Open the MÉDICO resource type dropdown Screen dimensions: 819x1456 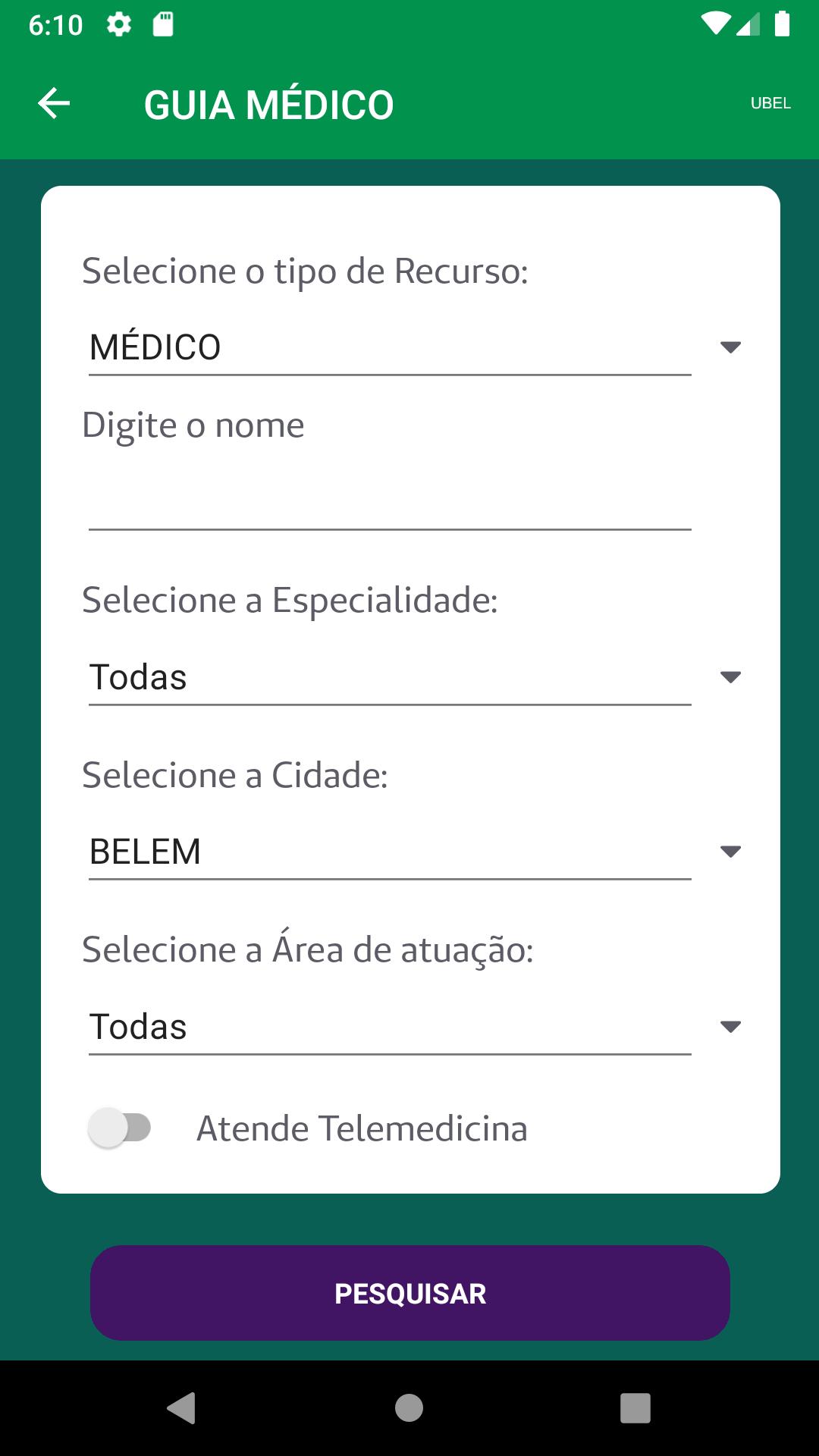coord(415,347)
